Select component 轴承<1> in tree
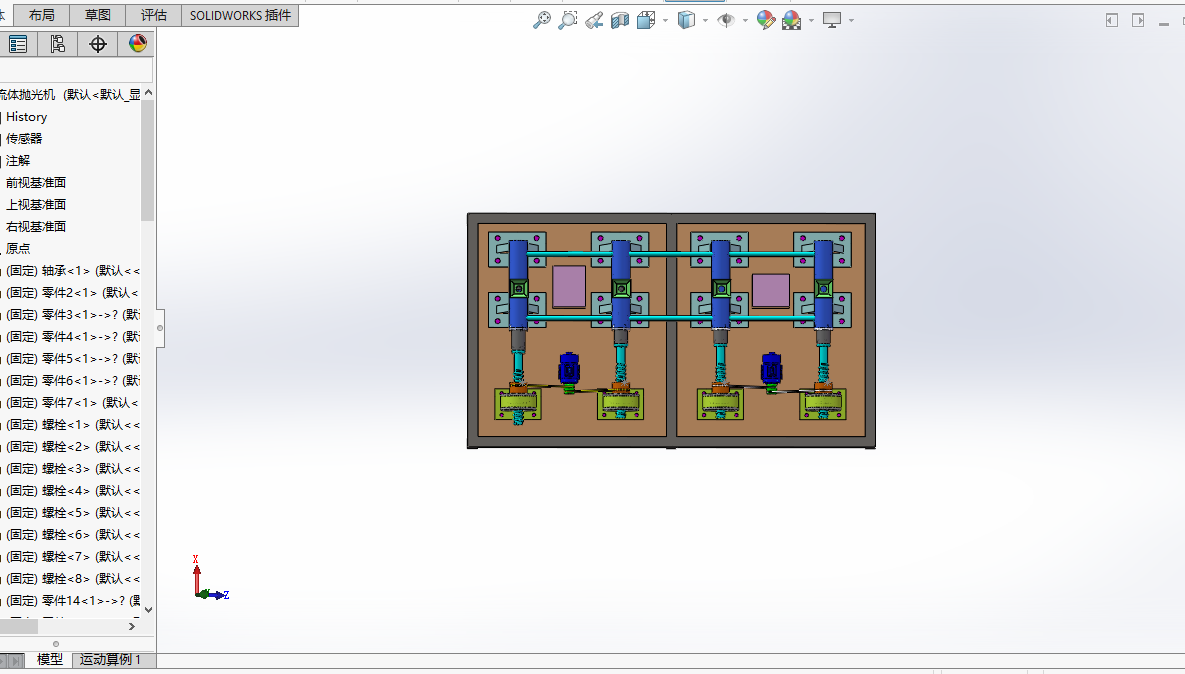This screenshot has width=1185, height=674. click(73, 271)
